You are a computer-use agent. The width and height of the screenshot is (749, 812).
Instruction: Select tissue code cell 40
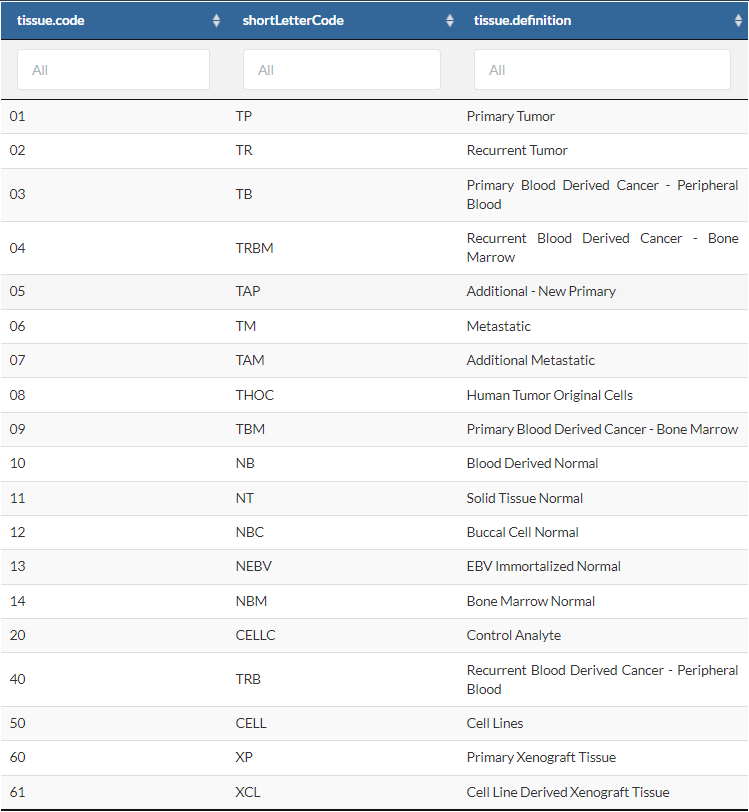coord(17,679)
